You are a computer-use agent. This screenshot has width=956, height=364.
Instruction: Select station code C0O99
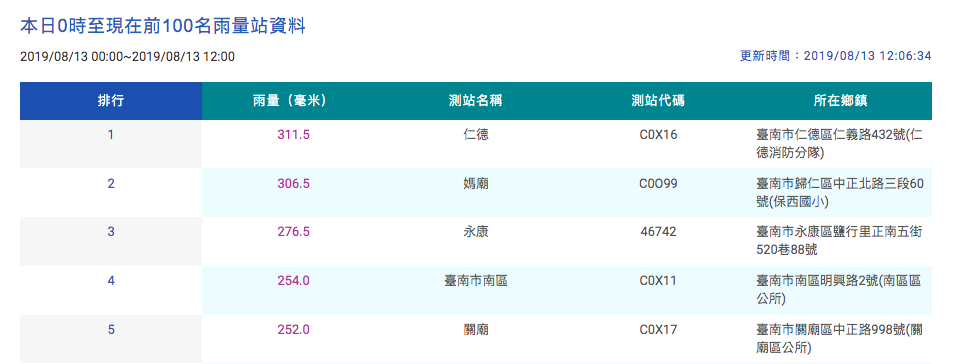[658, 184]
